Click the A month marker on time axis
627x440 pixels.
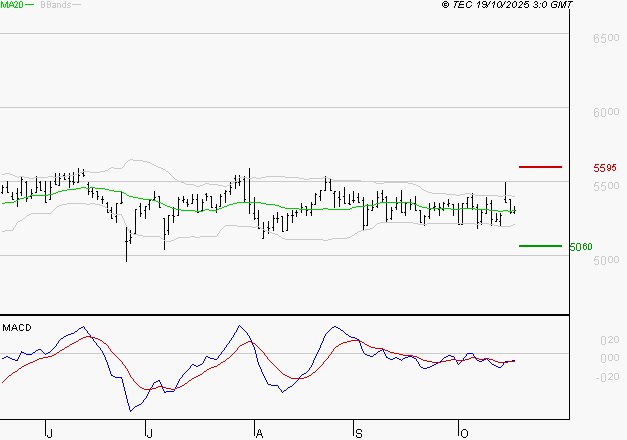pos(259,433)
